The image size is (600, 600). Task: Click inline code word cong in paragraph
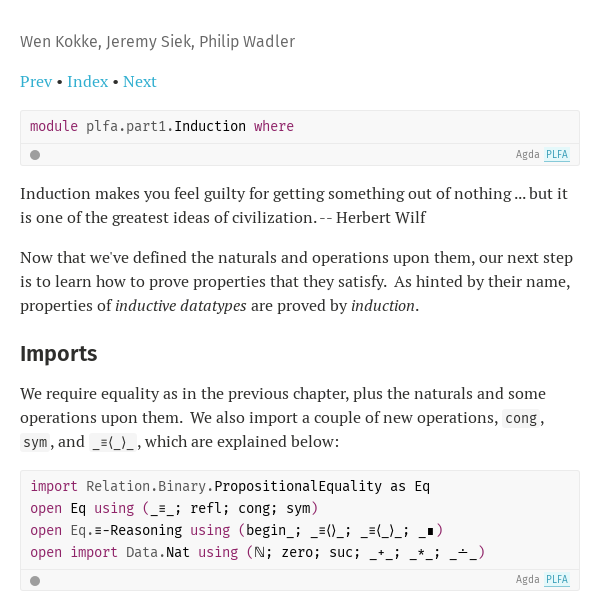tap(521, 419)
